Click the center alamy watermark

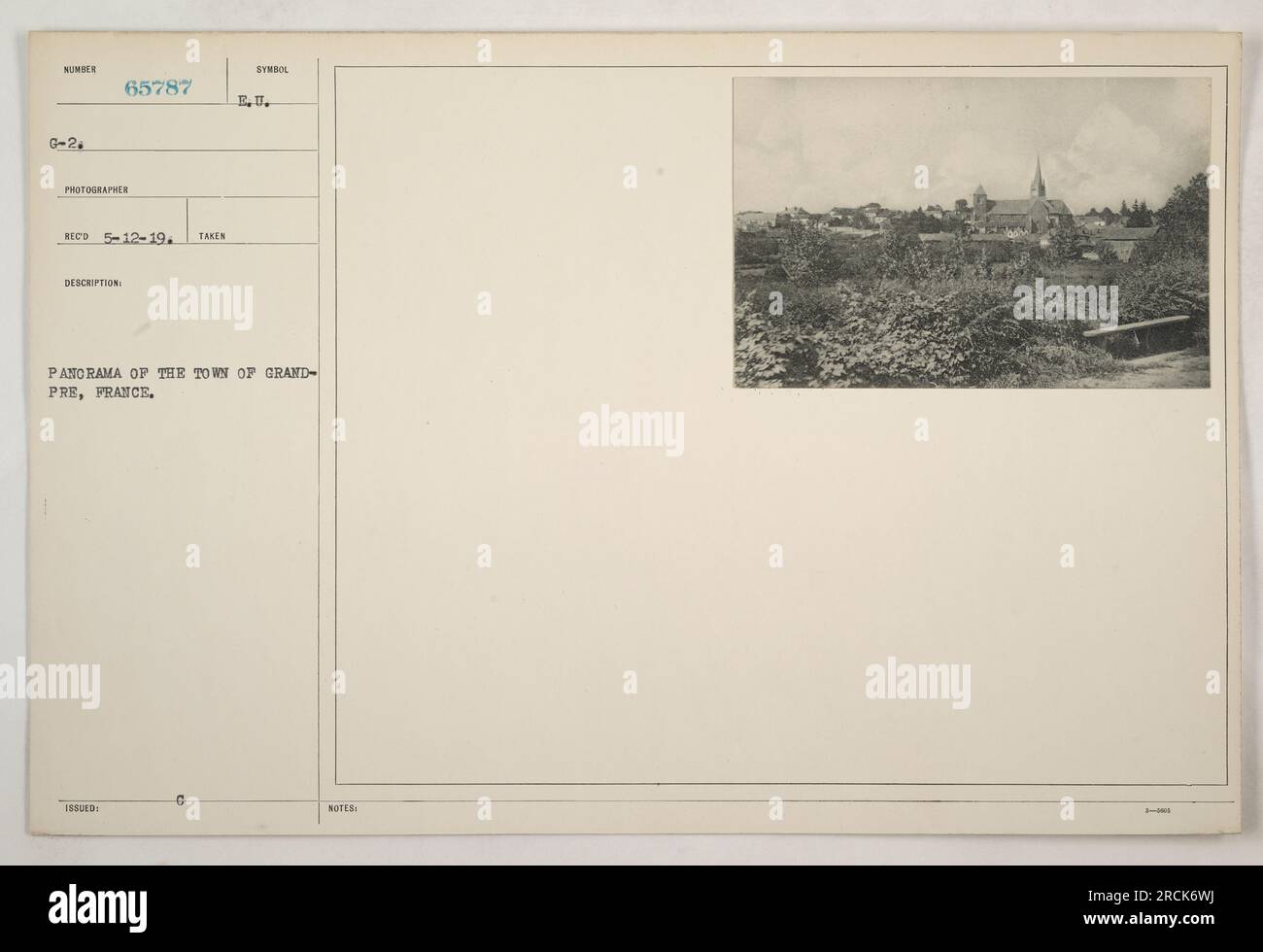(x=631, y=429)
